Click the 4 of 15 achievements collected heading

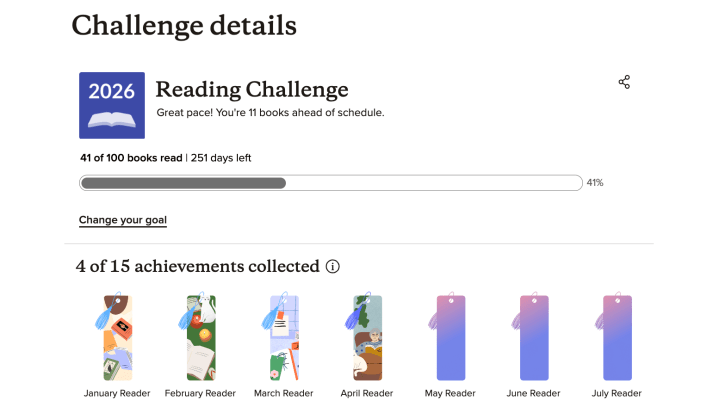coord(197,267)
